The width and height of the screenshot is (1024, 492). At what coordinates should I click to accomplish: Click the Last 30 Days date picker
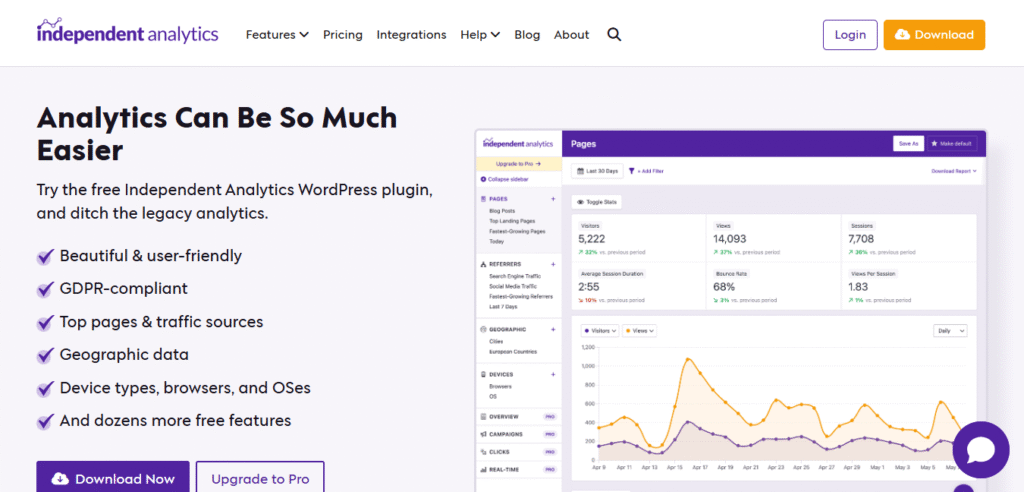(597, 171)
